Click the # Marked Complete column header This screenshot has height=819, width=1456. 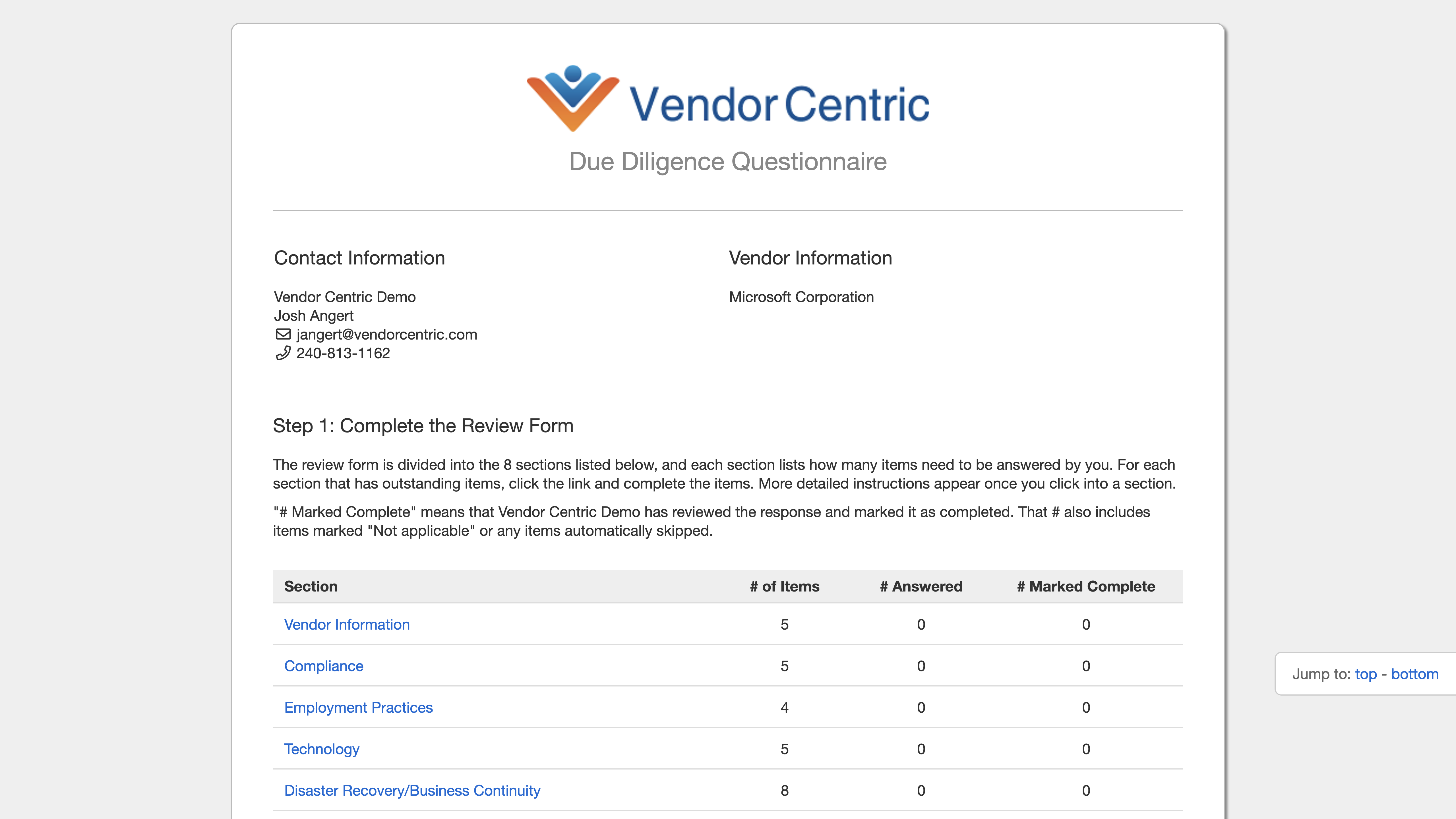point(1086,586)
